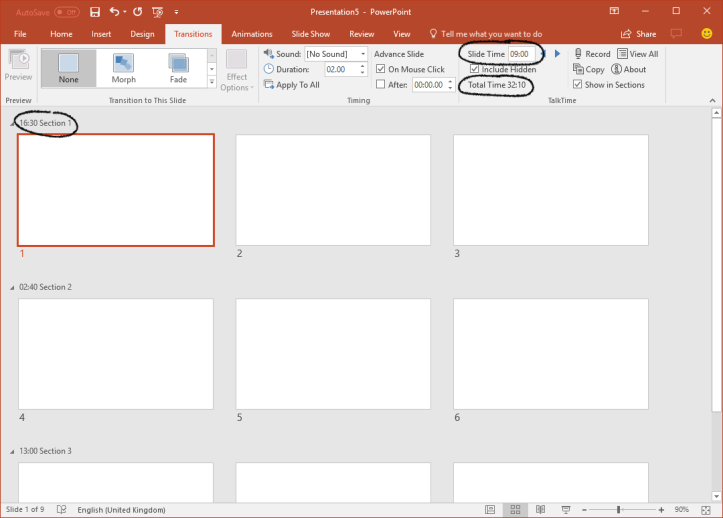Toggle the AutoSave switch
The image size is (723, 518).
click(67, 12)
